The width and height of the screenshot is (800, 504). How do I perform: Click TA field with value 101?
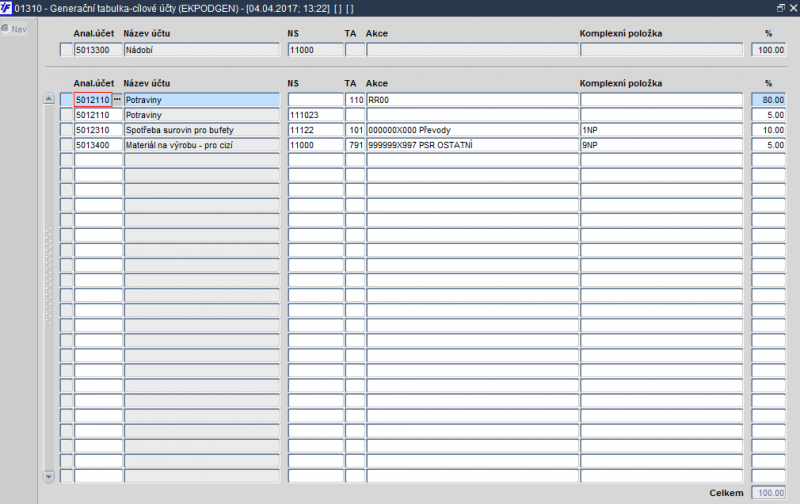click(355, 130)
